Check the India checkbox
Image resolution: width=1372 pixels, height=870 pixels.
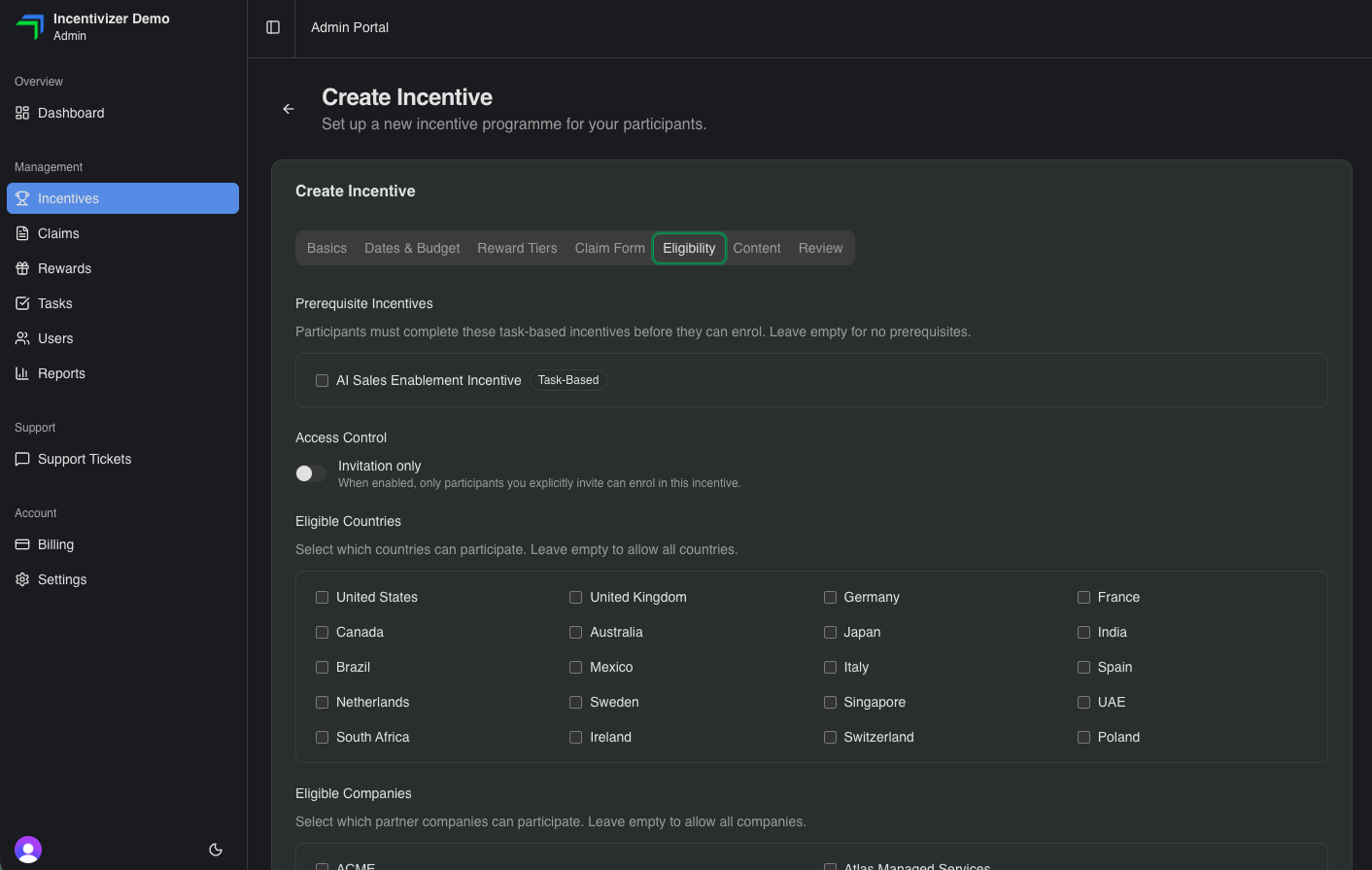1083,632
